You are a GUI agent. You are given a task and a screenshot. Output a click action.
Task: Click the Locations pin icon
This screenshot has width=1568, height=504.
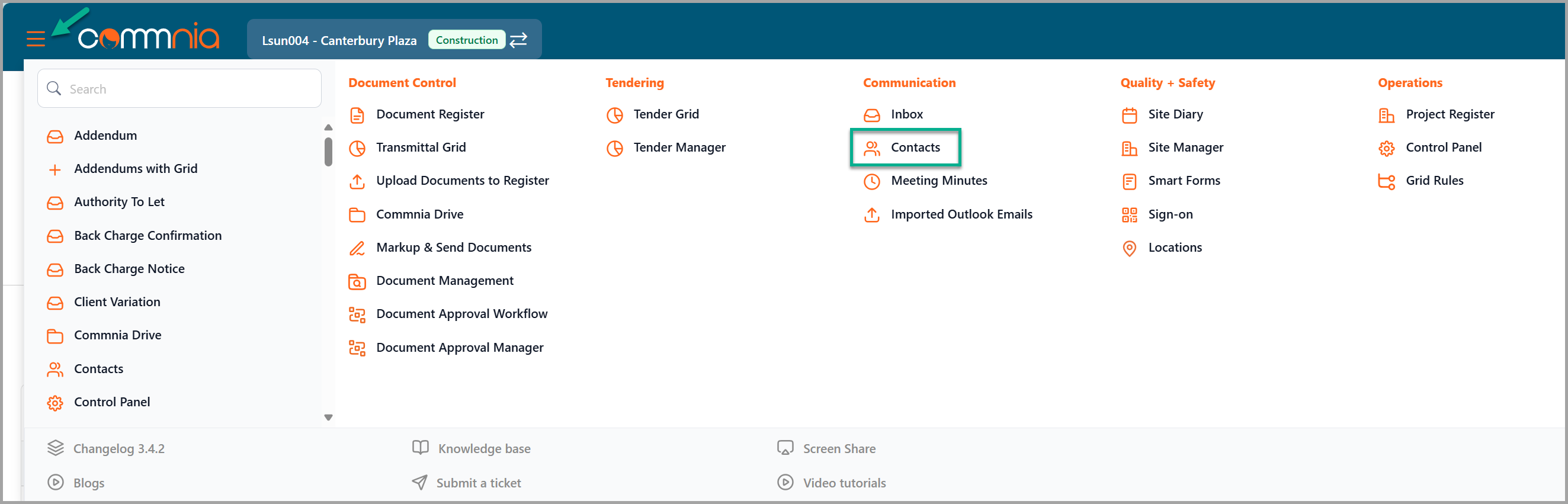1129,248
